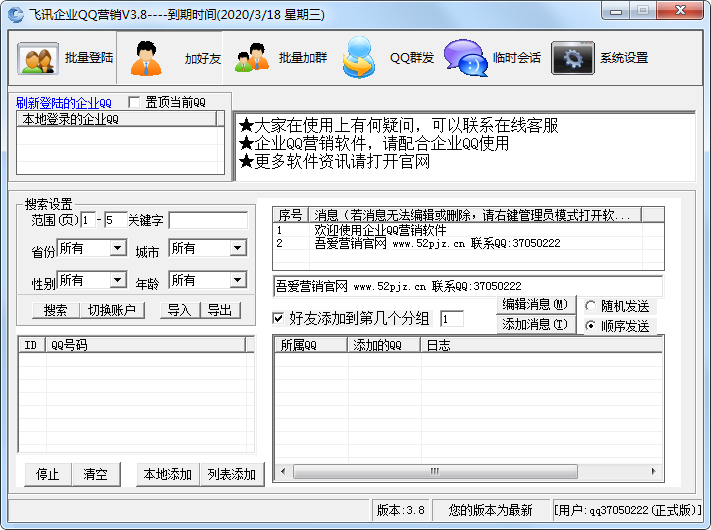
Task: Open the 年龄 dropdown list
Action: coord(237,280)
